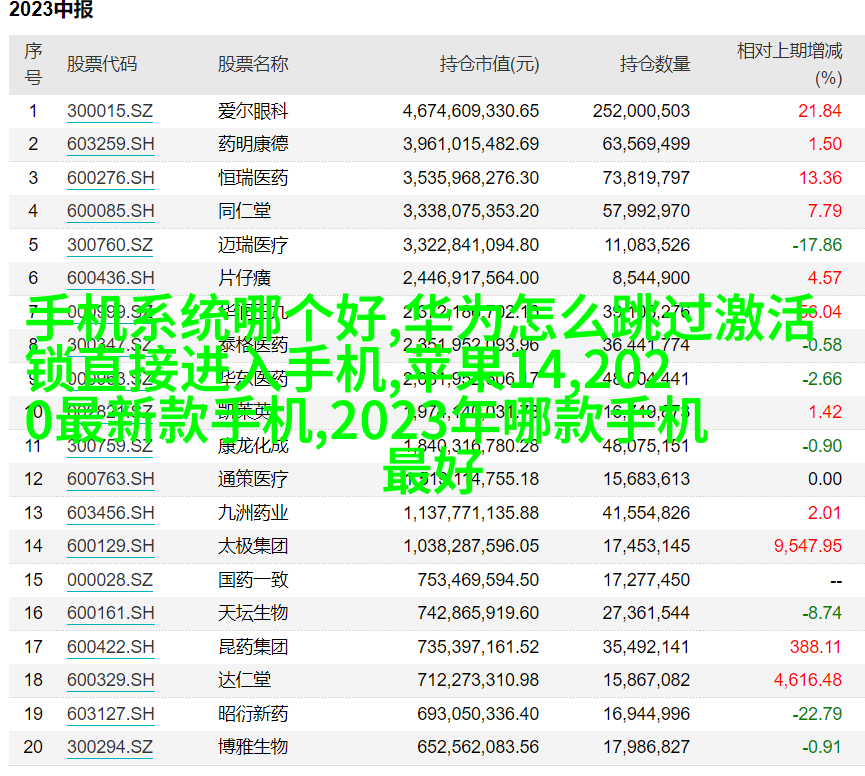Viewport: 865px width, 776px height.
Task: Open the 603127.SH stock link
Action: (x=110, y=714)
